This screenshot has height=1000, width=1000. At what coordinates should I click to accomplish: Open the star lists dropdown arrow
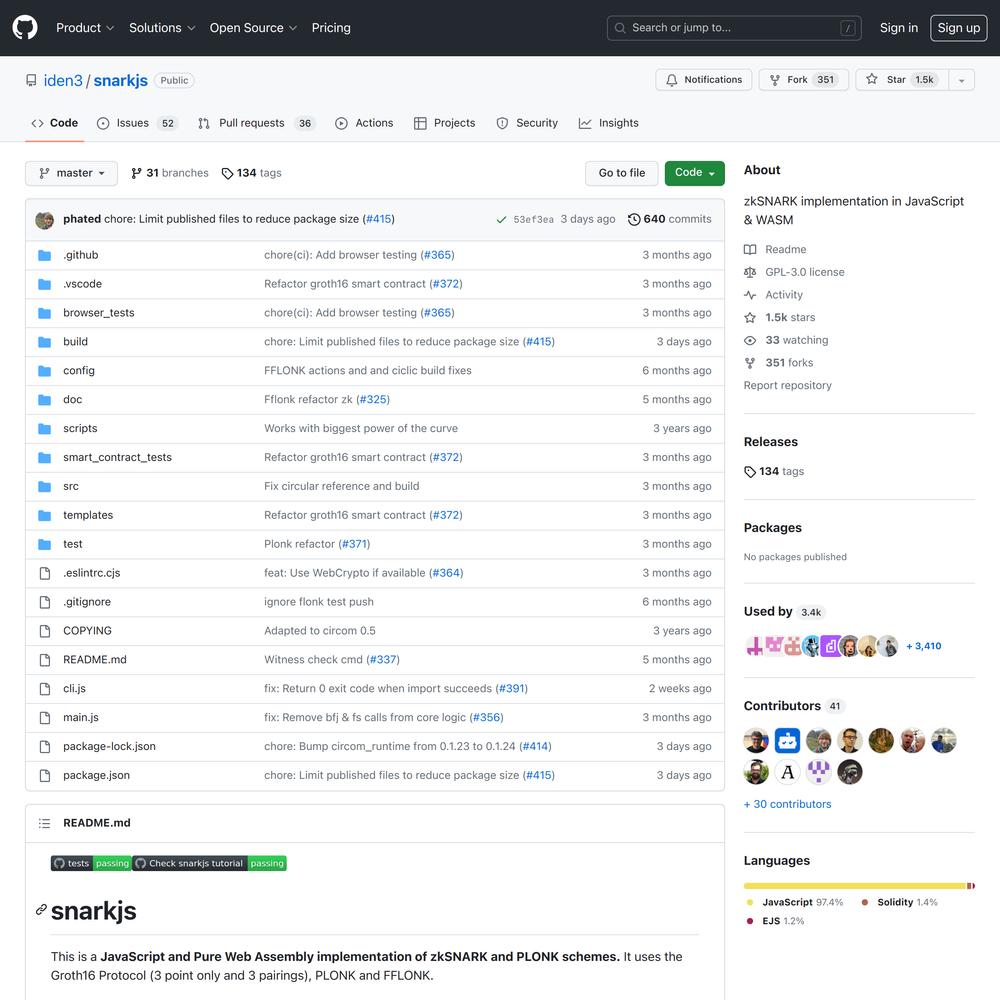coord(962,80)
